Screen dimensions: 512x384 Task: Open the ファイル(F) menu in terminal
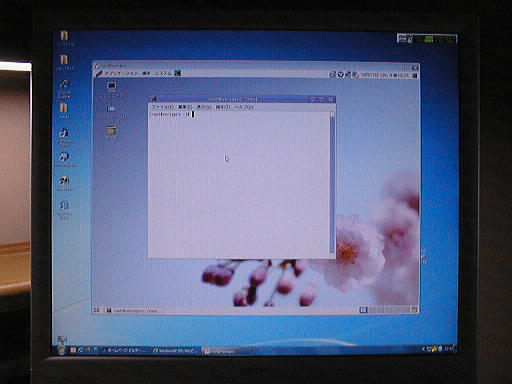(x=163, y=107)
